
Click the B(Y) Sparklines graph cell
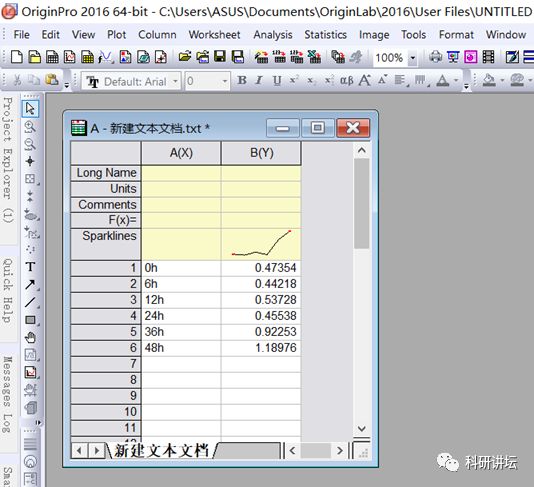coord(261,244)
